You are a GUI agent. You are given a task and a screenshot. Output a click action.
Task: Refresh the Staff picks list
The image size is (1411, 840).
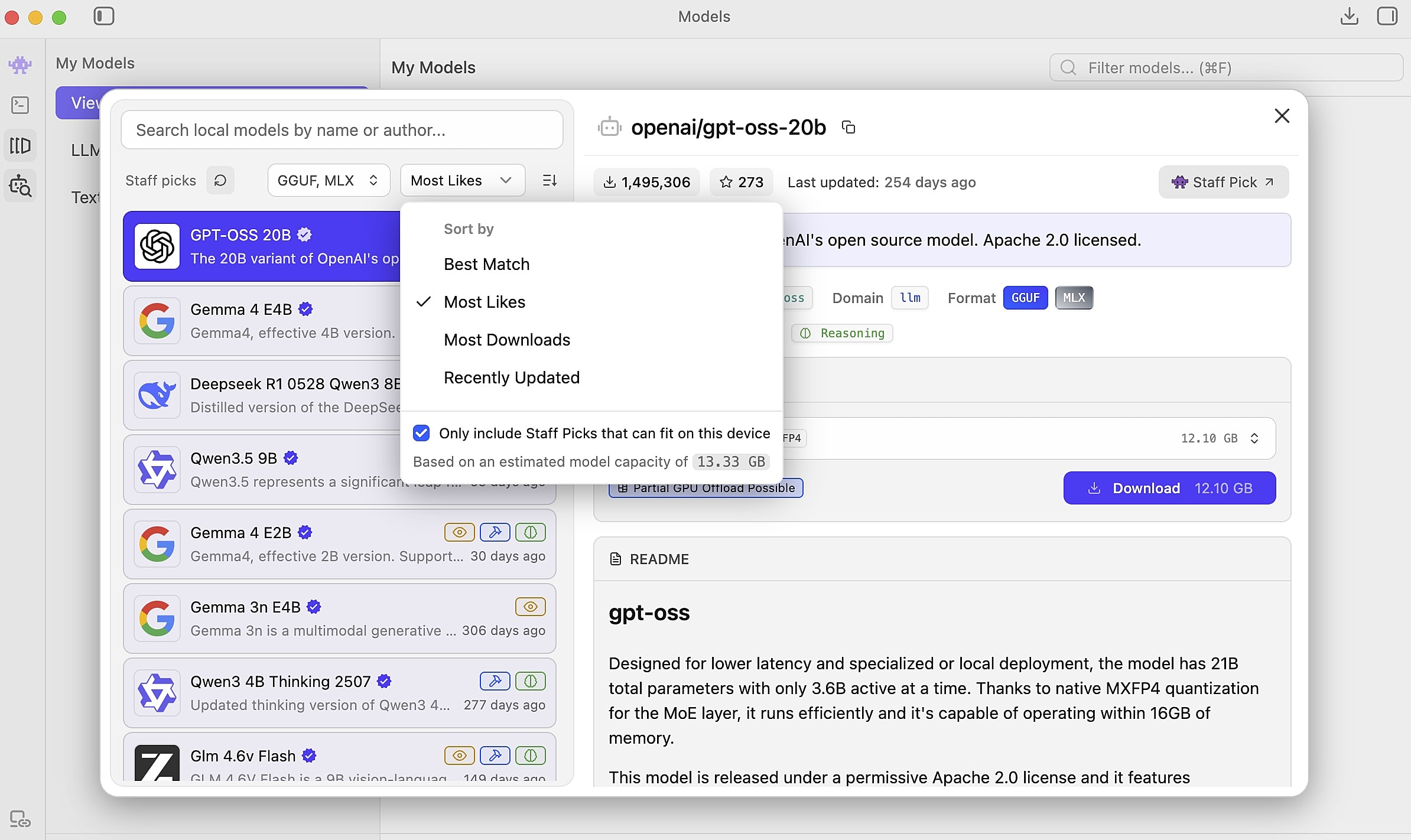point(220,180)
